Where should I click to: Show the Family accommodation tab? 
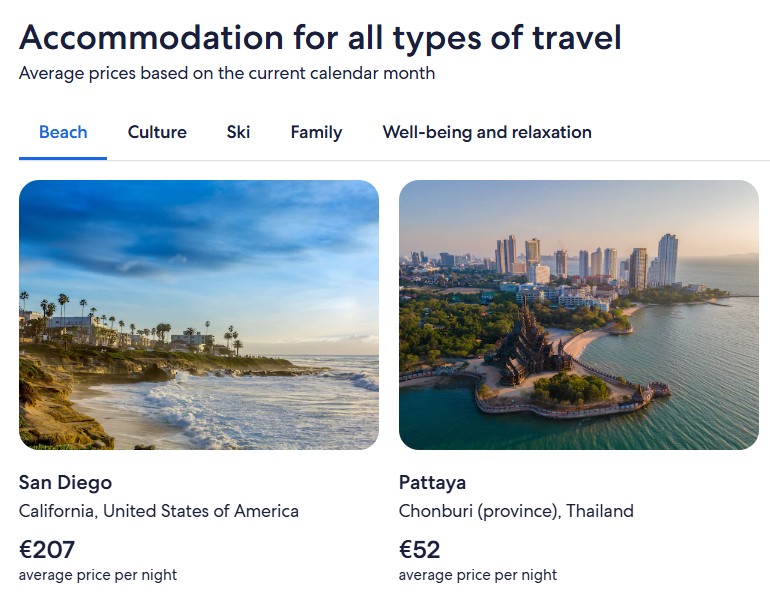(x=316, y=132)
